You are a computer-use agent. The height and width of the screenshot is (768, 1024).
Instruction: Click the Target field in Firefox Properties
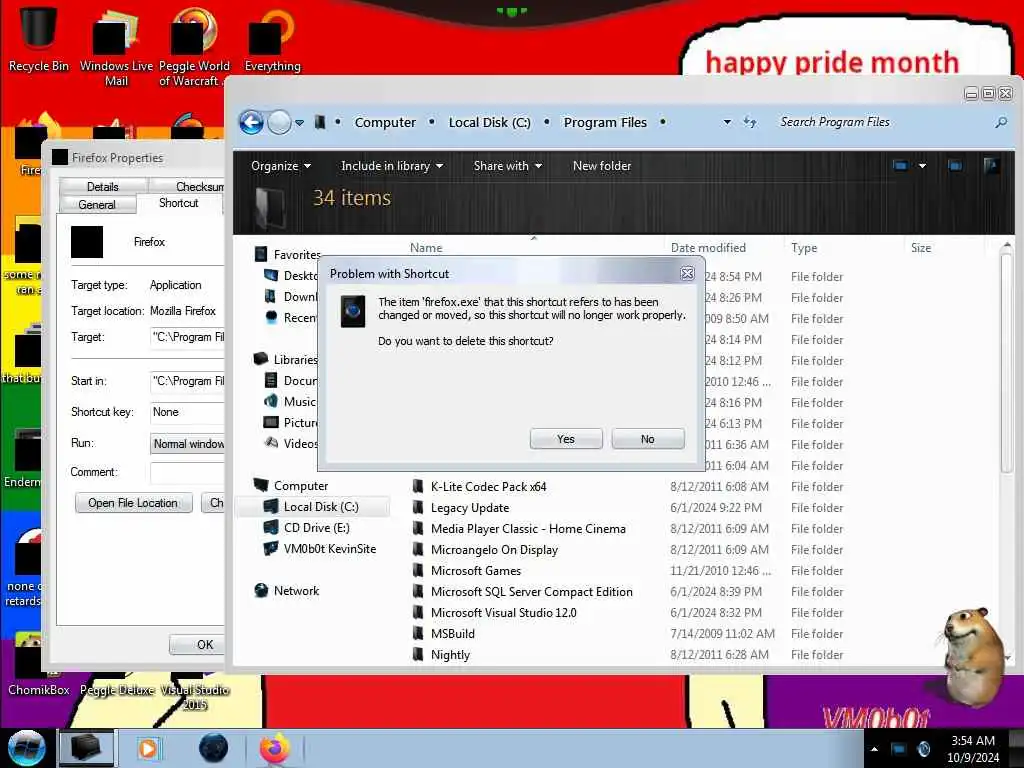click(187, 337)
